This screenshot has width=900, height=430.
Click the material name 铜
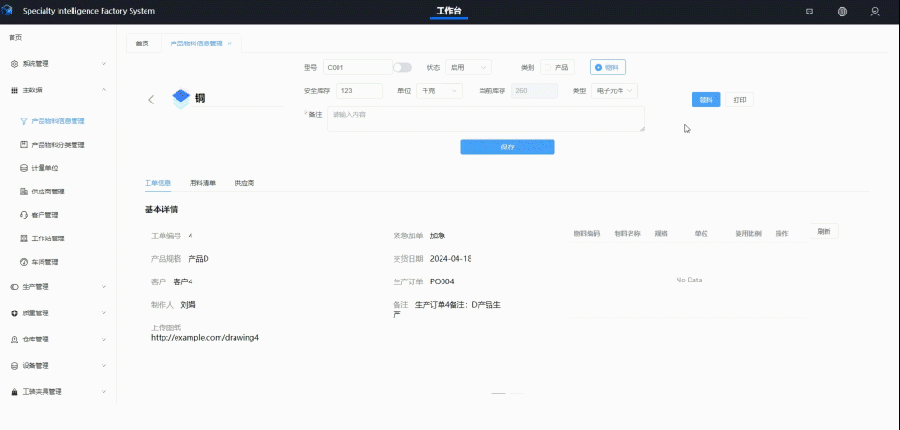pyautogui.click(x=200, y=99)
